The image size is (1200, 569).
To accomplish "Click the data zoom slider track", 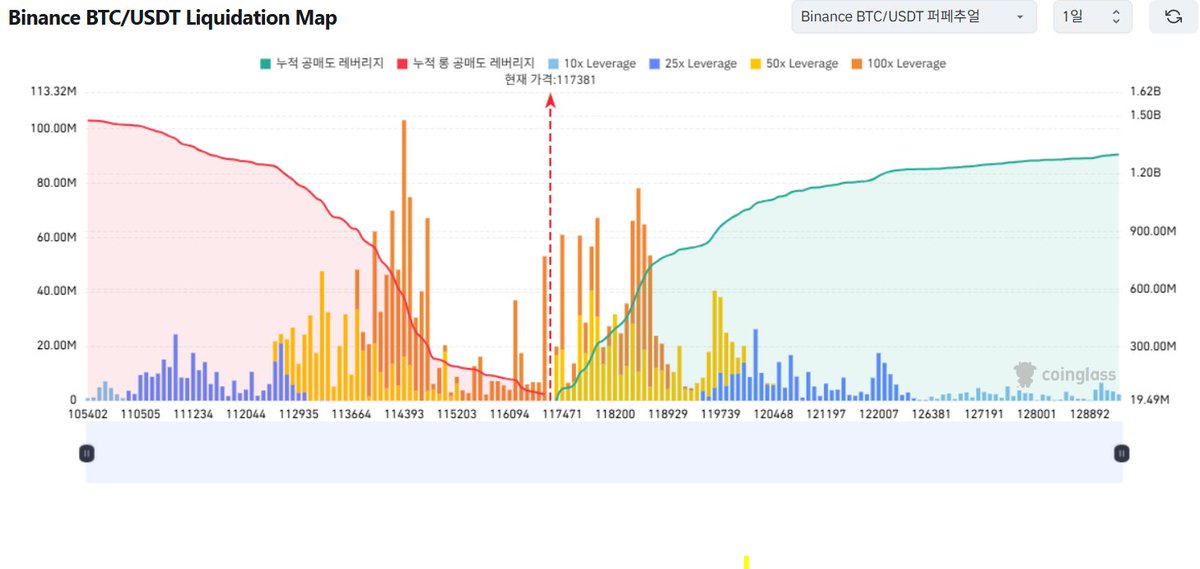I will 604,453.
